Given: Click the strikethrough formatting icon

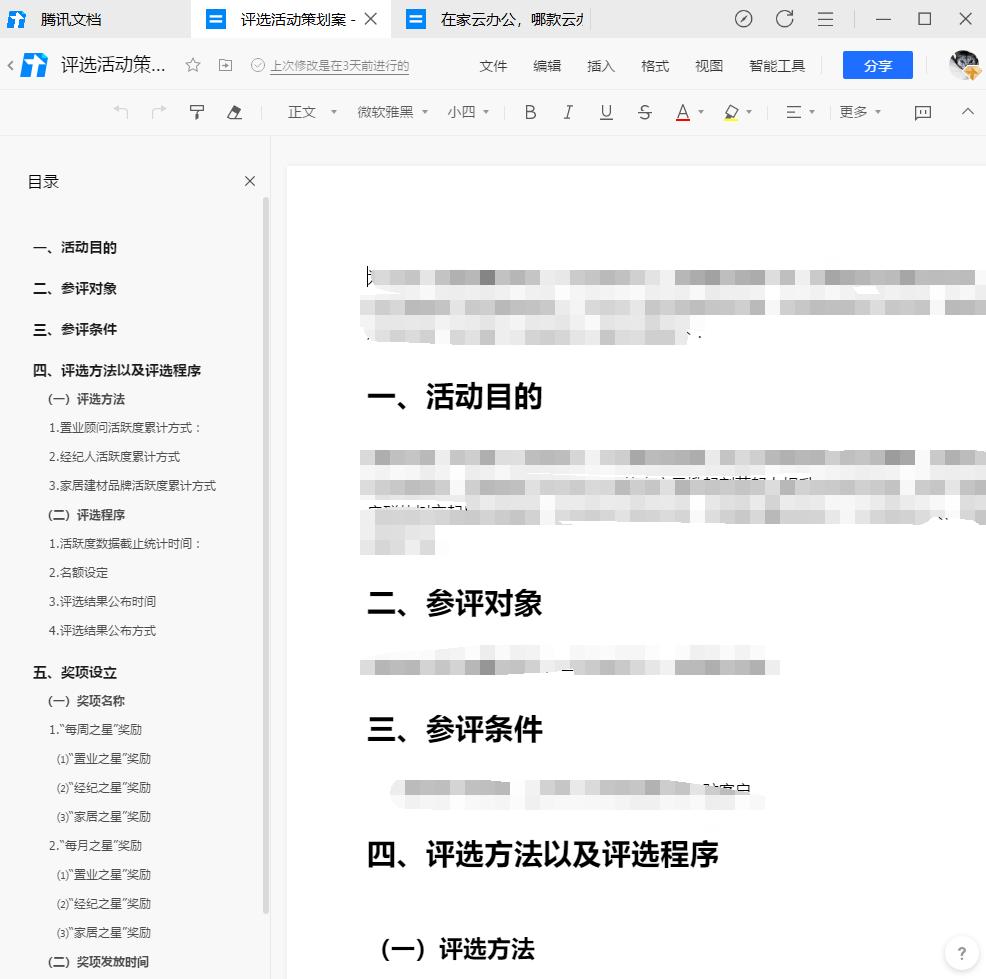Looking at the screenshot, I should (644, 112).
